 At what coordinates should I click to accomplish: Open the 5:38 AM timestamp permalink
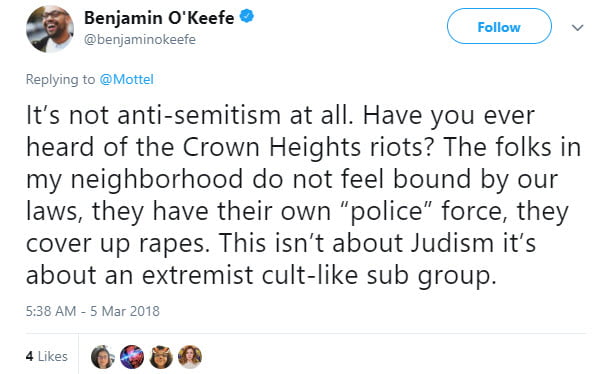click(51, 311)
